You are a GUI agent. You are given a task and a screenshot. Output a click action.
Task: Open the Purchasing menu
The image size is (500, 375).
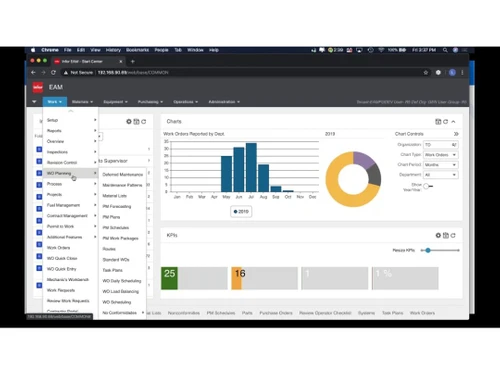point(150,102)
